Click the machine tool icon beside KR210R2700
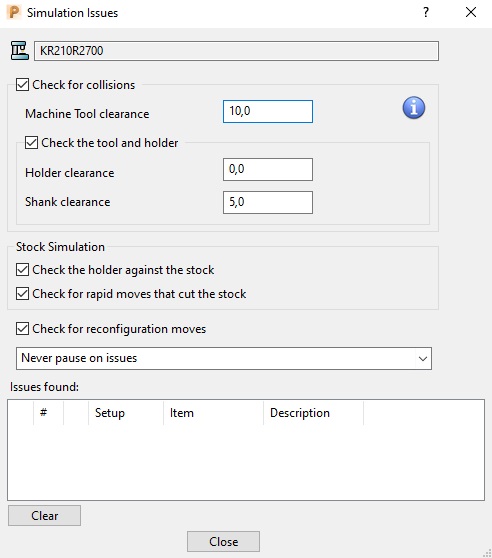Image resolution: width=492 pixels, height=558 pixels. [20, 51]
